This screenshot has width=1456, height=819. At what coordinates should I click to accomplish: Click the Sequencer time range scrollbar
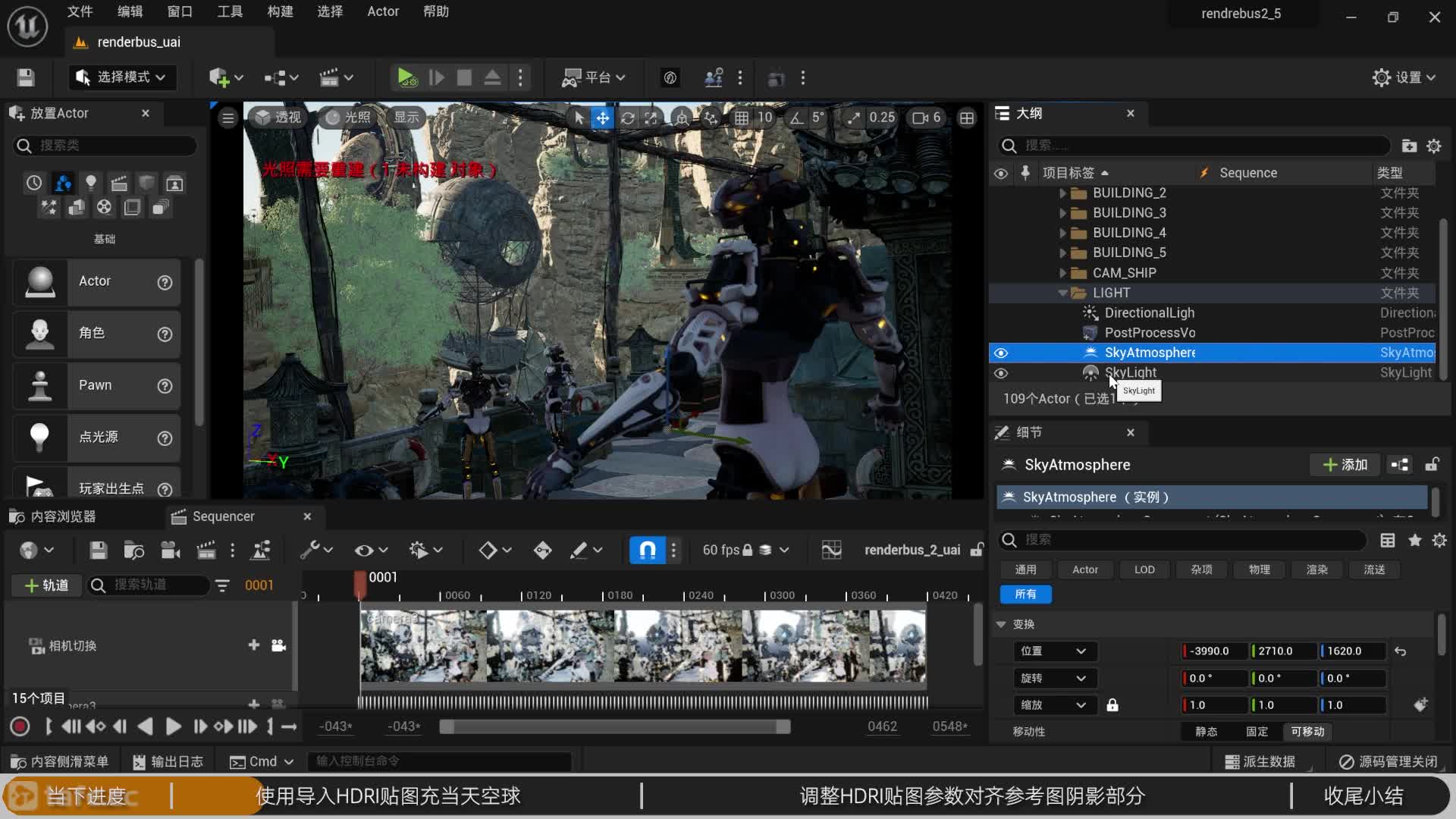click(615, 727)
